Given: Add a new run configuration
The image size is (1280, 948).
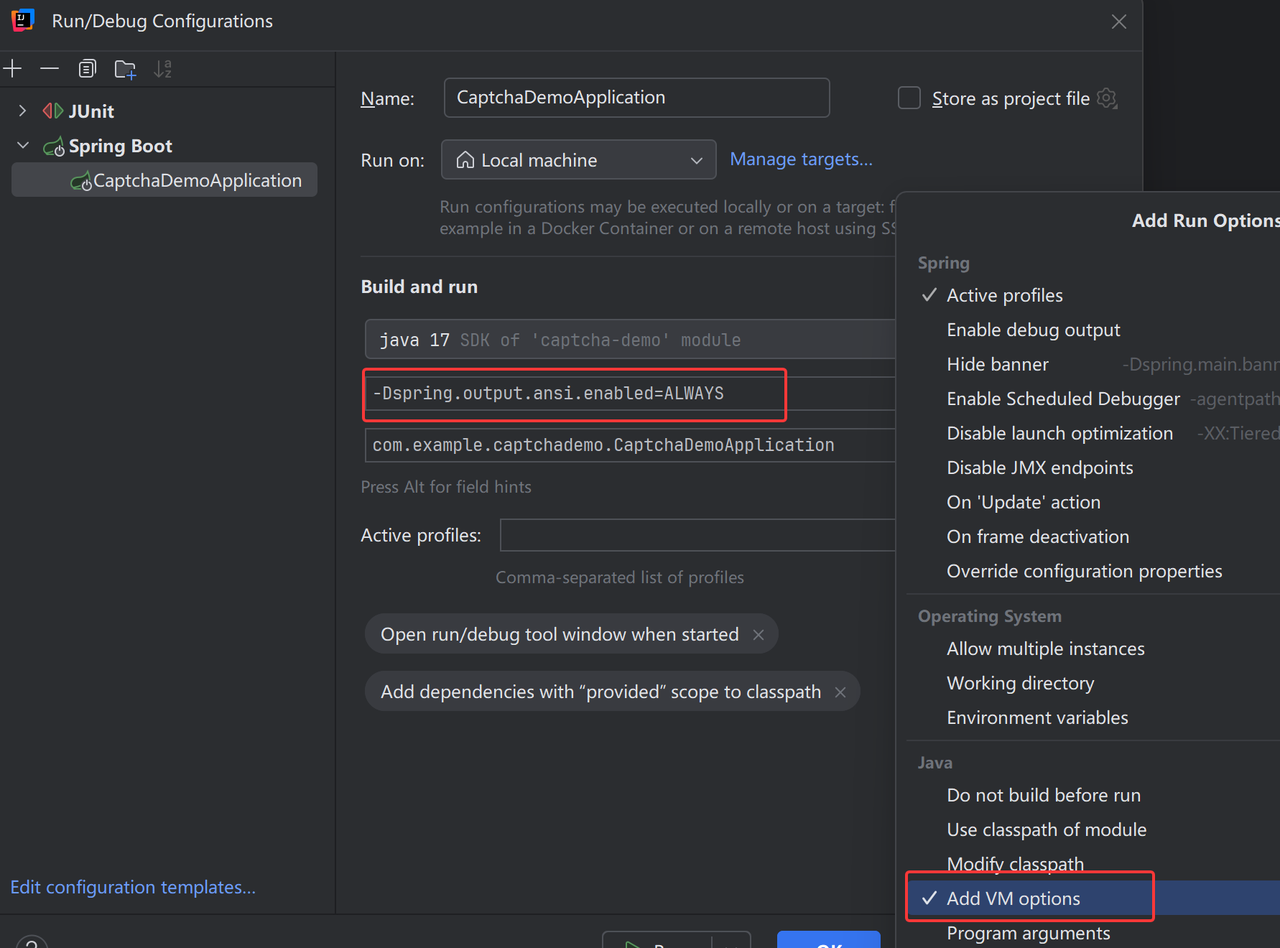Looking at the screenshot, I should (13, 69).
